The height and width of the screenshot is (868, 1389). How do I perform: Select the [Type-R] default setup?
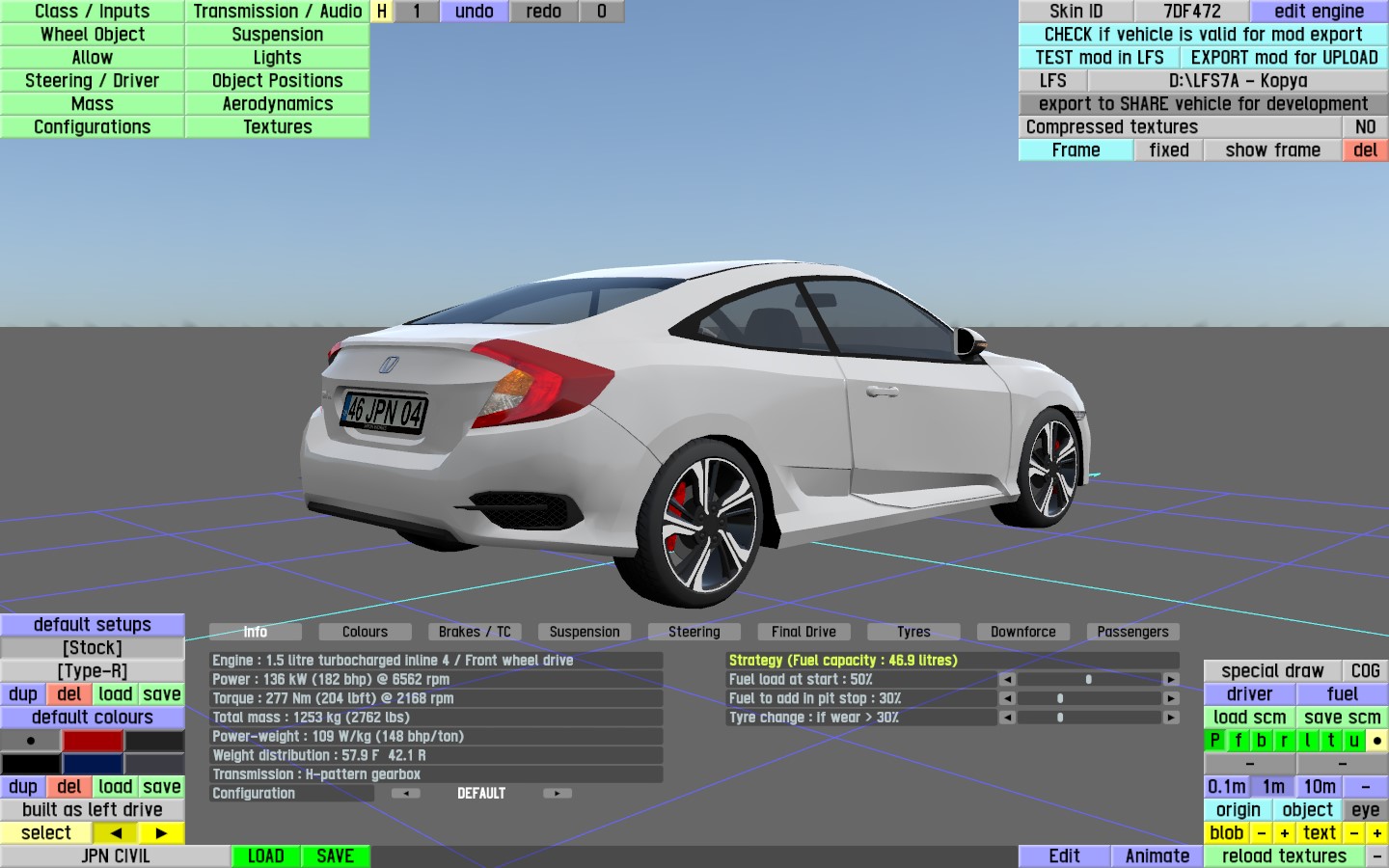pyautogui.click(x=93, y=671)
